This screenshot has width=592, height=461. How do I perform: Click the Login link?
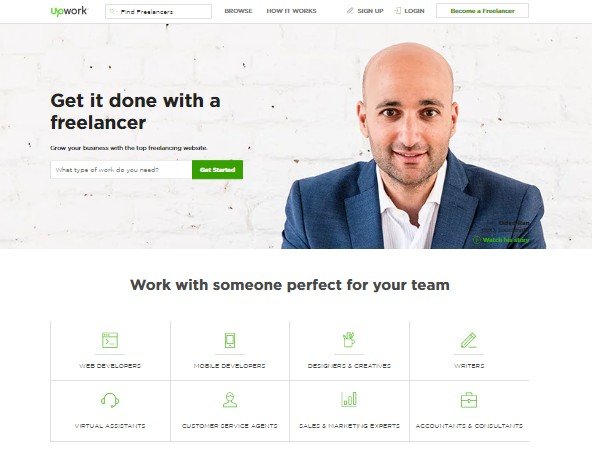tap(409, 11)
